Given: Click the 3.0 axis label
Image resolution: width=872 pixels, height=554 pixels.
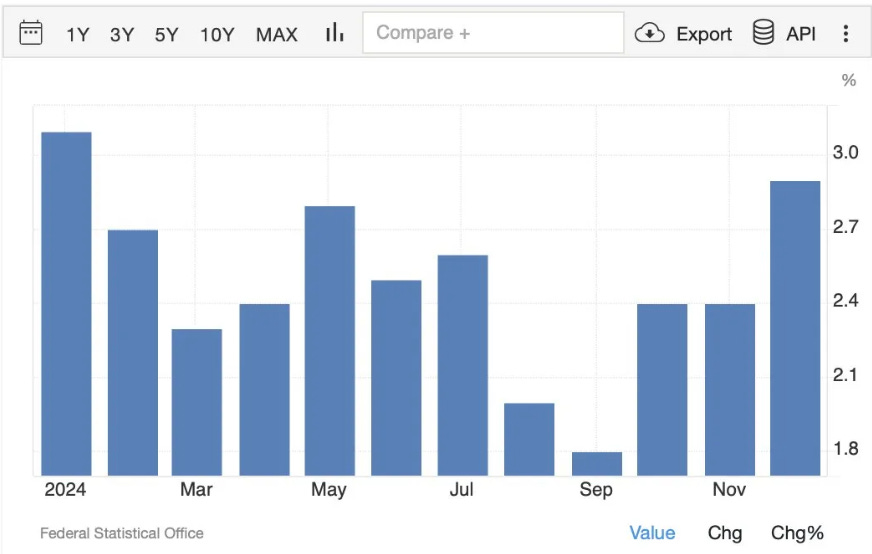Looking at the screenshot, I should (845, 152).
